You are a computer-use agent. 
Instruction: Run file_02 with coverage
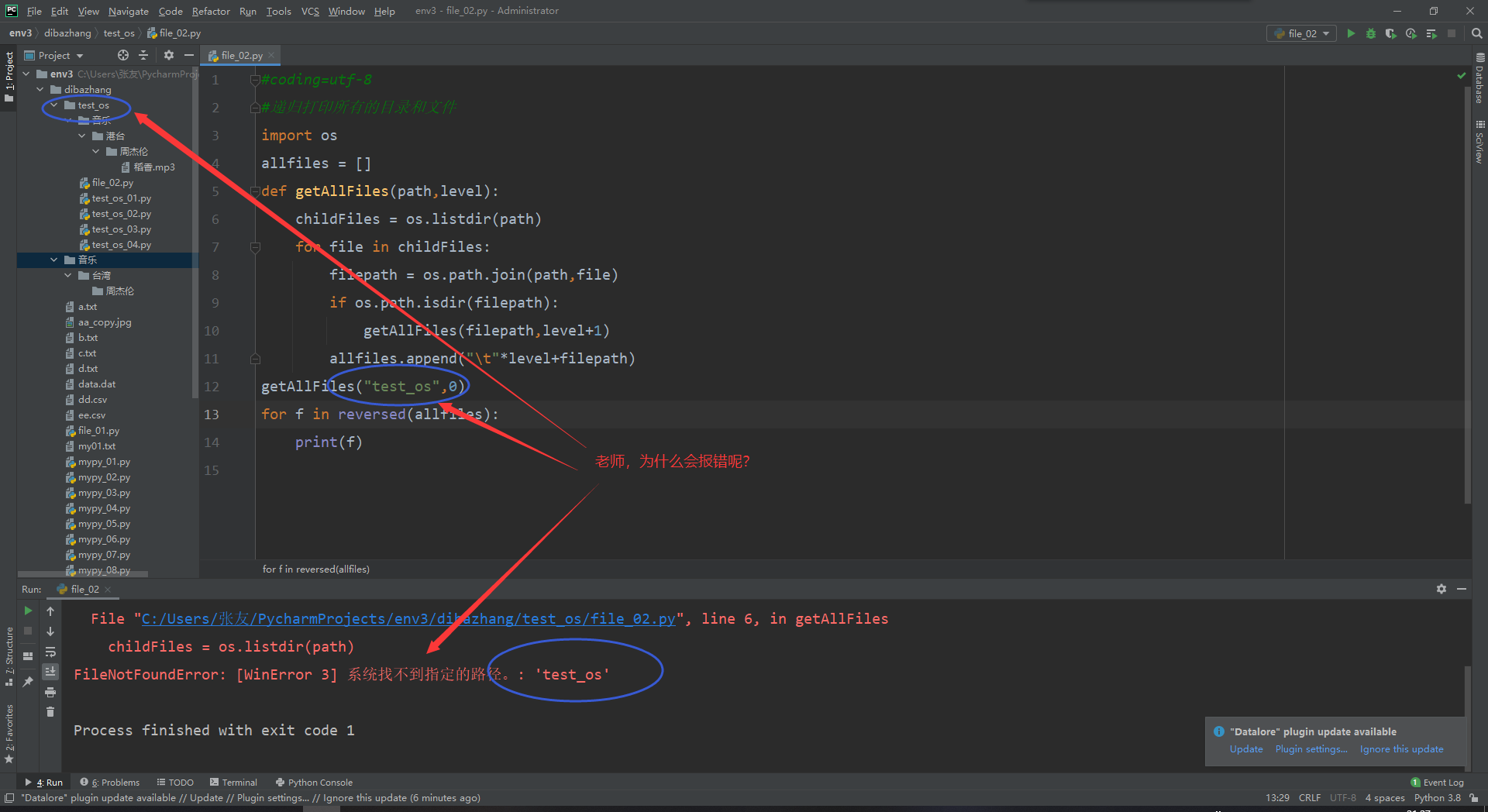tap(1391, 33)
